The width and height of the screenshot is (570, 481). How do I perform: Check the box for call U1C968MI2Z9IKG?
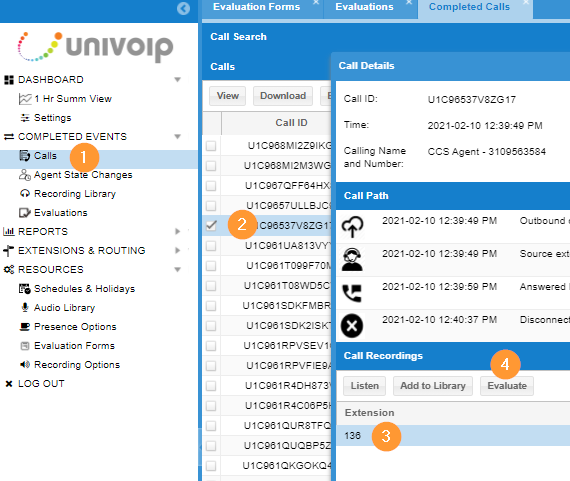point(211,146)
